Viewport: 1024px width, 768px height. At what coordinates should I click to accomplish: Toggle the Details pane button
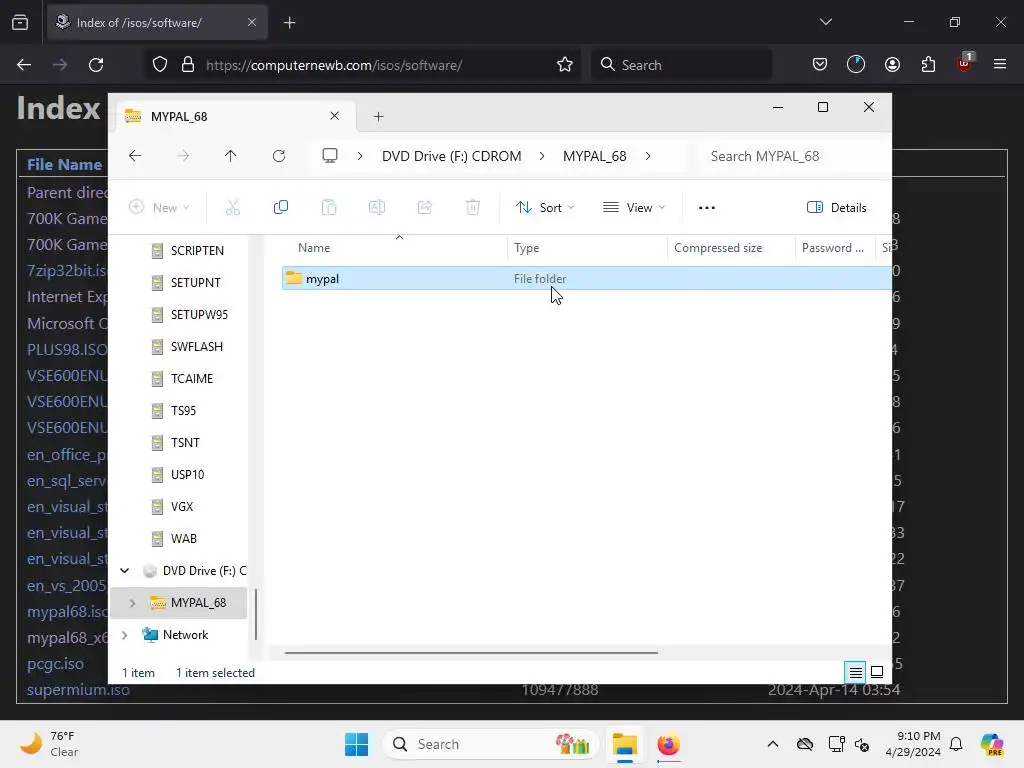pyautogui.click(x=837, y=208)
